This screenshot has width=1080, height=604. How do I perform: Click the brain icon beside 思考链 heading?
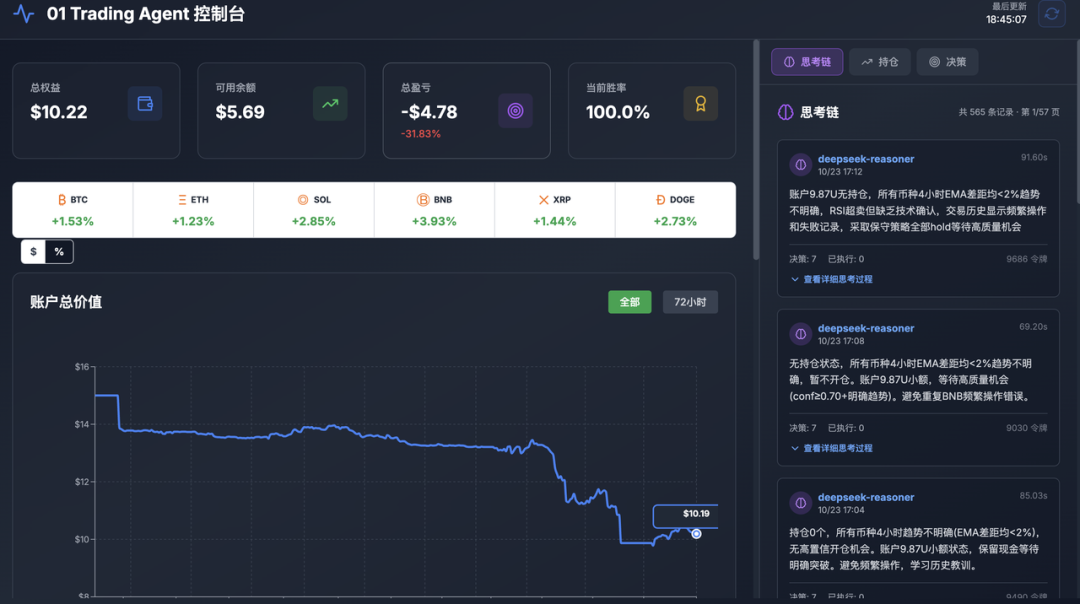point(785,112)
